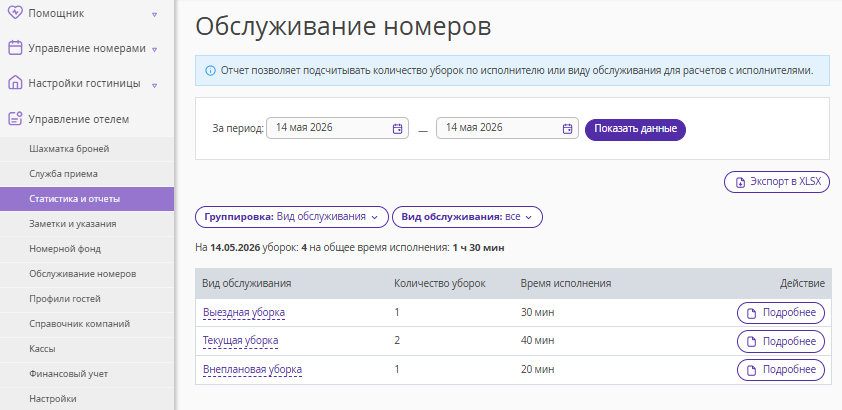Expand the Помощник menu arrow
Image resolution: width=842 pixels, height=410 pixels.
pos(155,14)
